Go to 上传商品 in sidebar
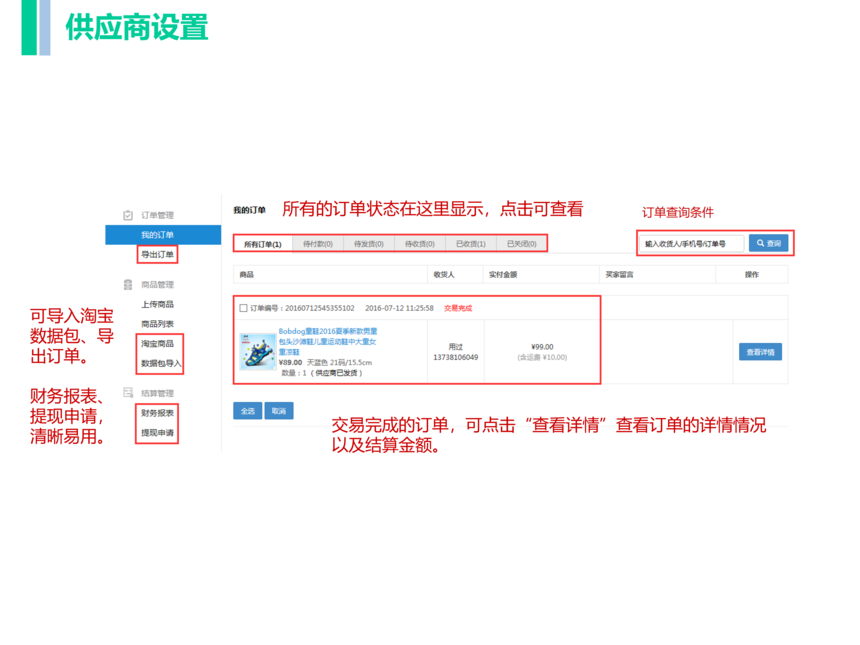 [157, 304]
